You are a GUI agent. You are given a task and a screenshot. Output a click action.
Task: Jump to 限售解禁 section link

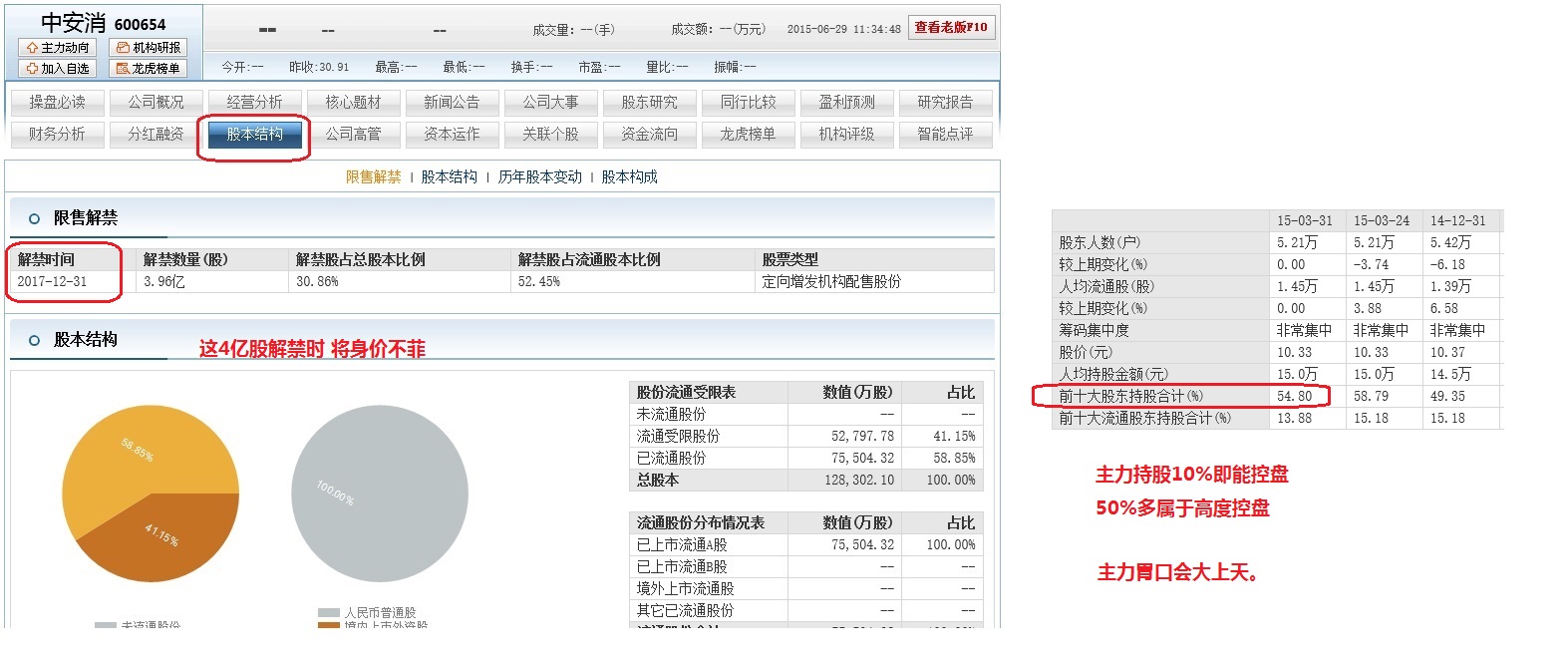[x=373, y=176]
